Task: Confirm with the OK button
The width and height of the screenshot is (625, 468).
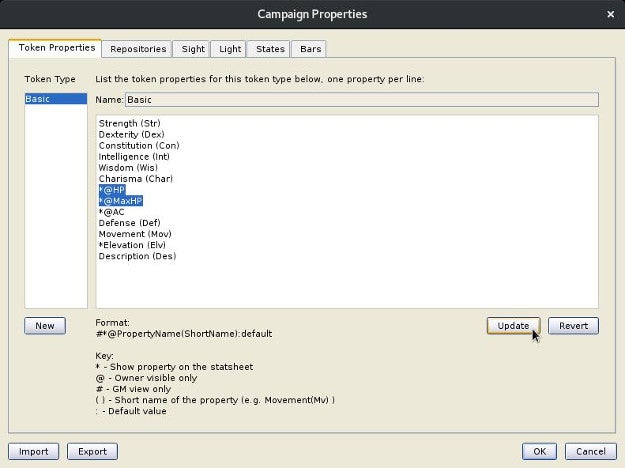Action: point(540,451)
